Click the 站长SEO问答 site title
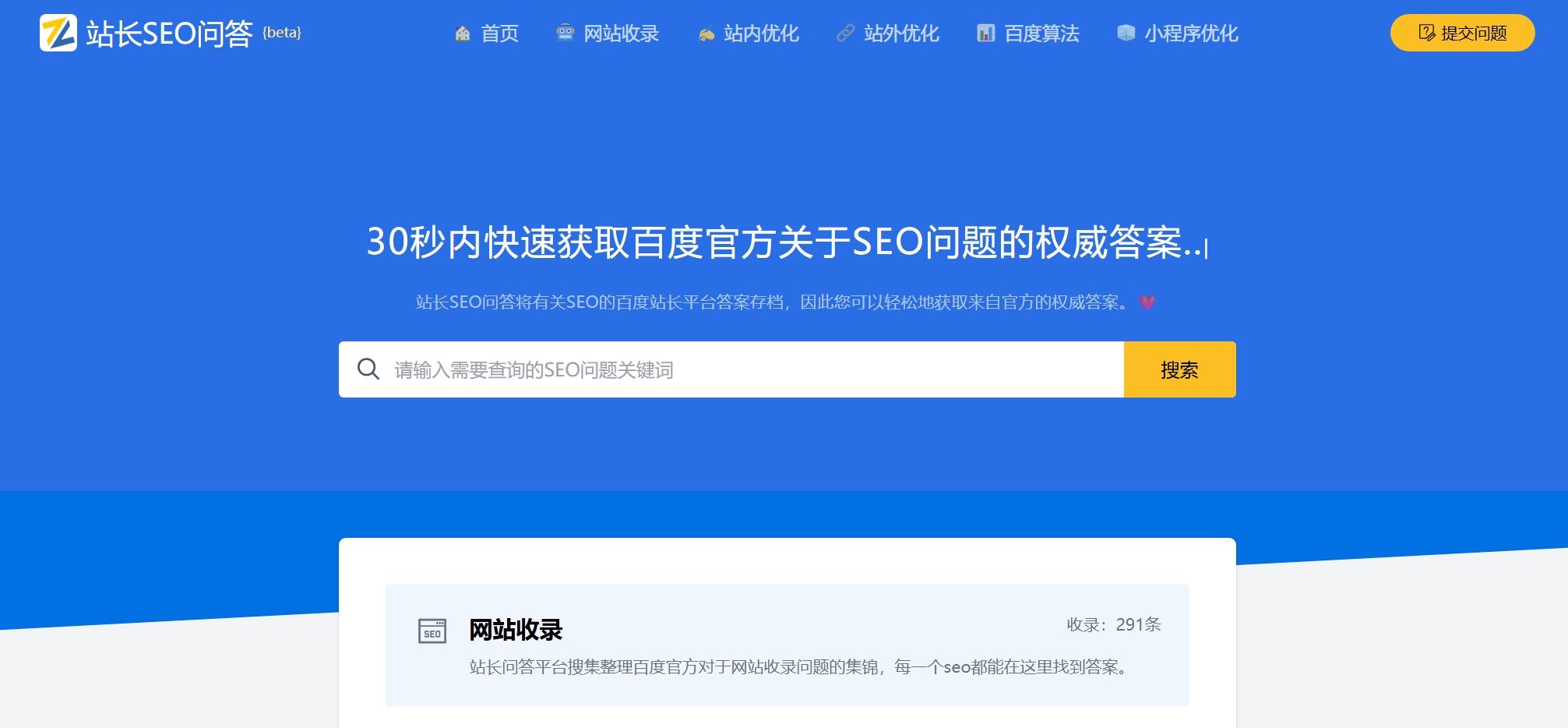Image resolution: width=1568 pixels, height=728 pixels. 169,34
